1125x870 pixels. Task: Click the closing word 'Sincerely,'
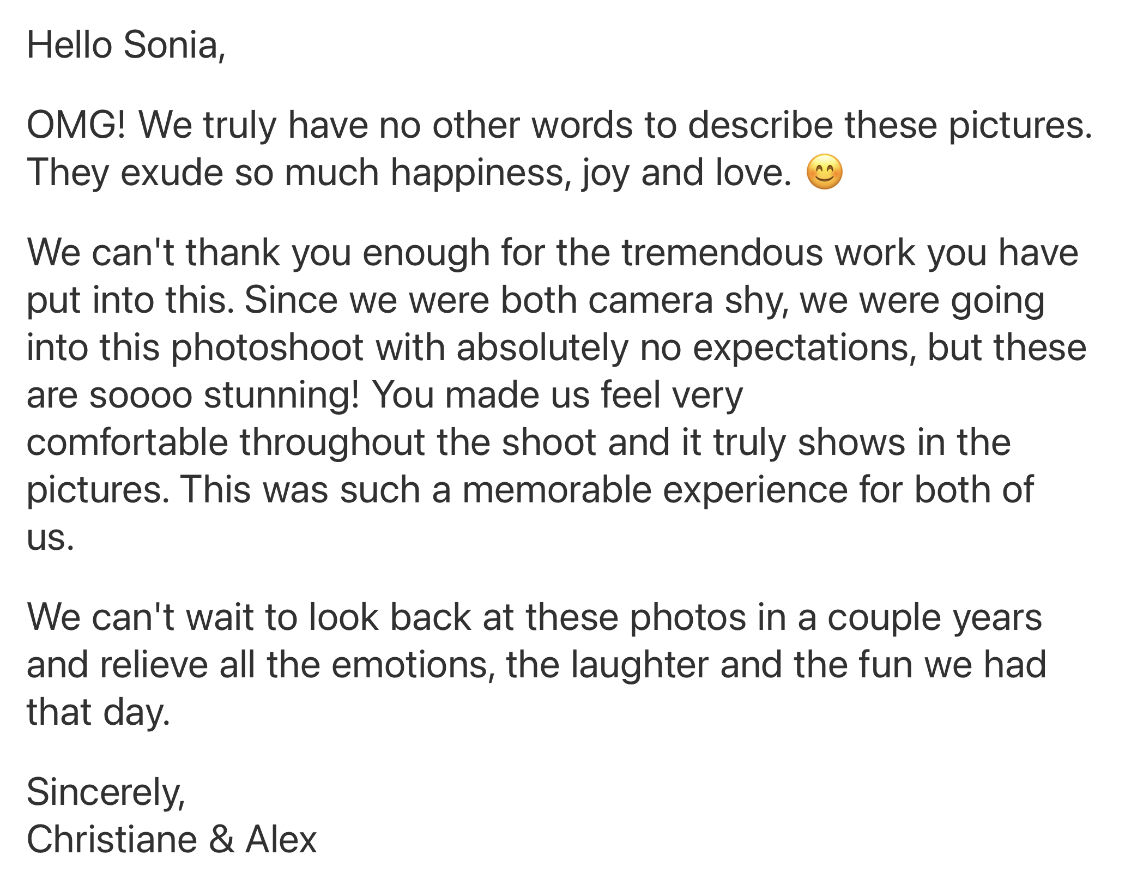105,793
